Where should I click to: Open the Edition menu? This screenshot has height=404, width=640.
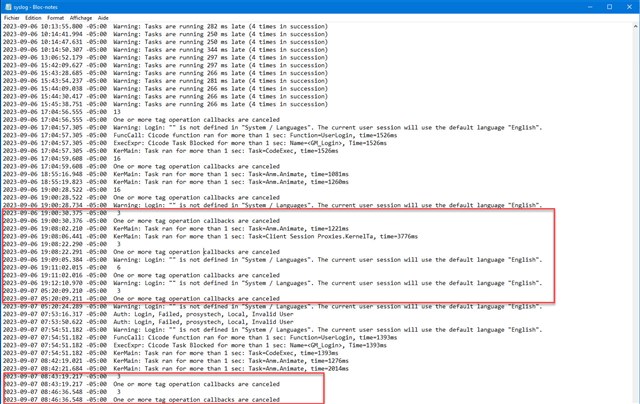tap(35, 17)
